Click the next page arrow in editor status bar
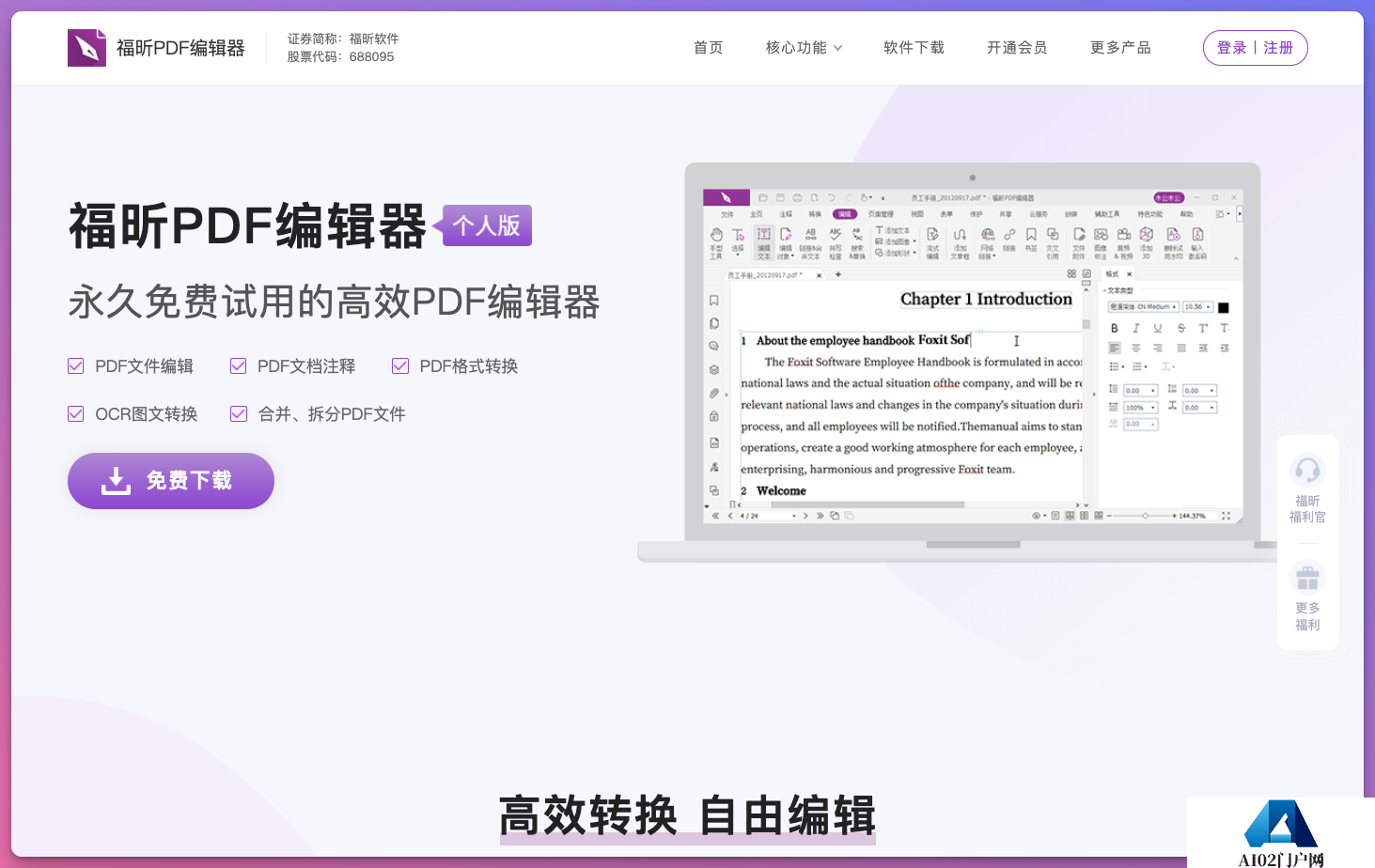The width and height of the screenshot is (1375, 868). [805, 516]
